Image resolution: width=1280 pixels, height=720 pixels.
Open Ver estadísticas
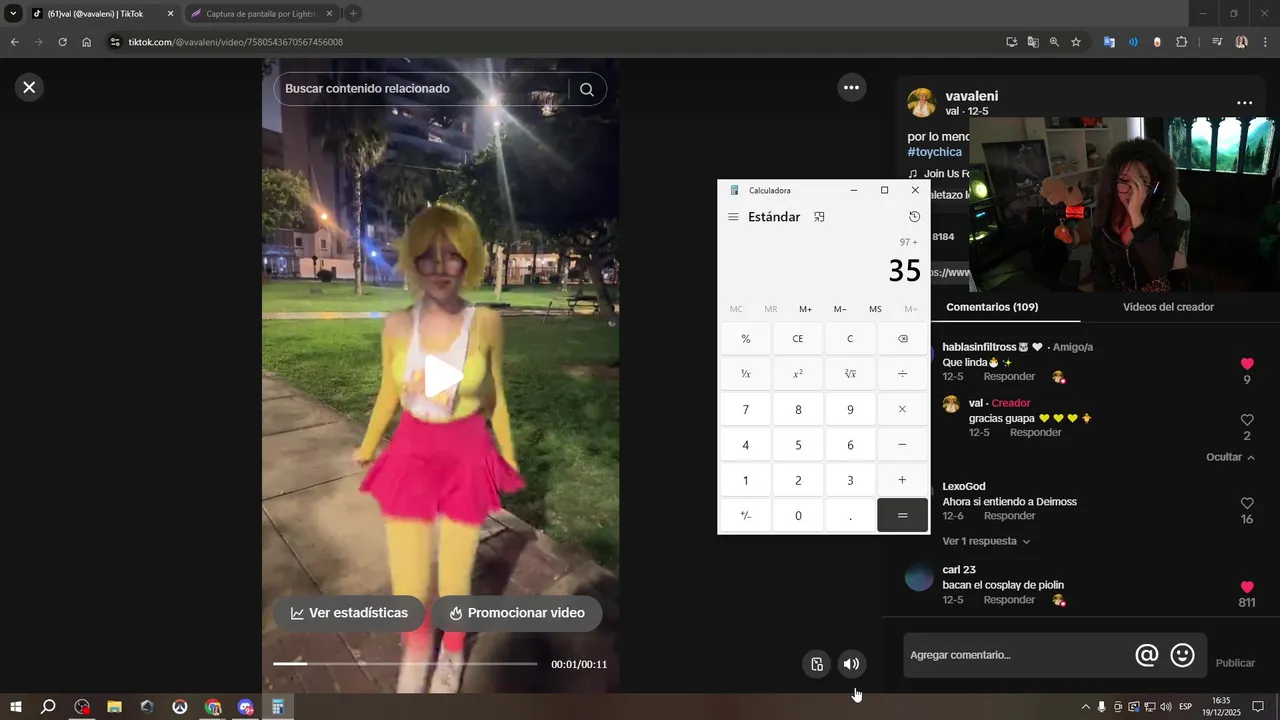349,613
